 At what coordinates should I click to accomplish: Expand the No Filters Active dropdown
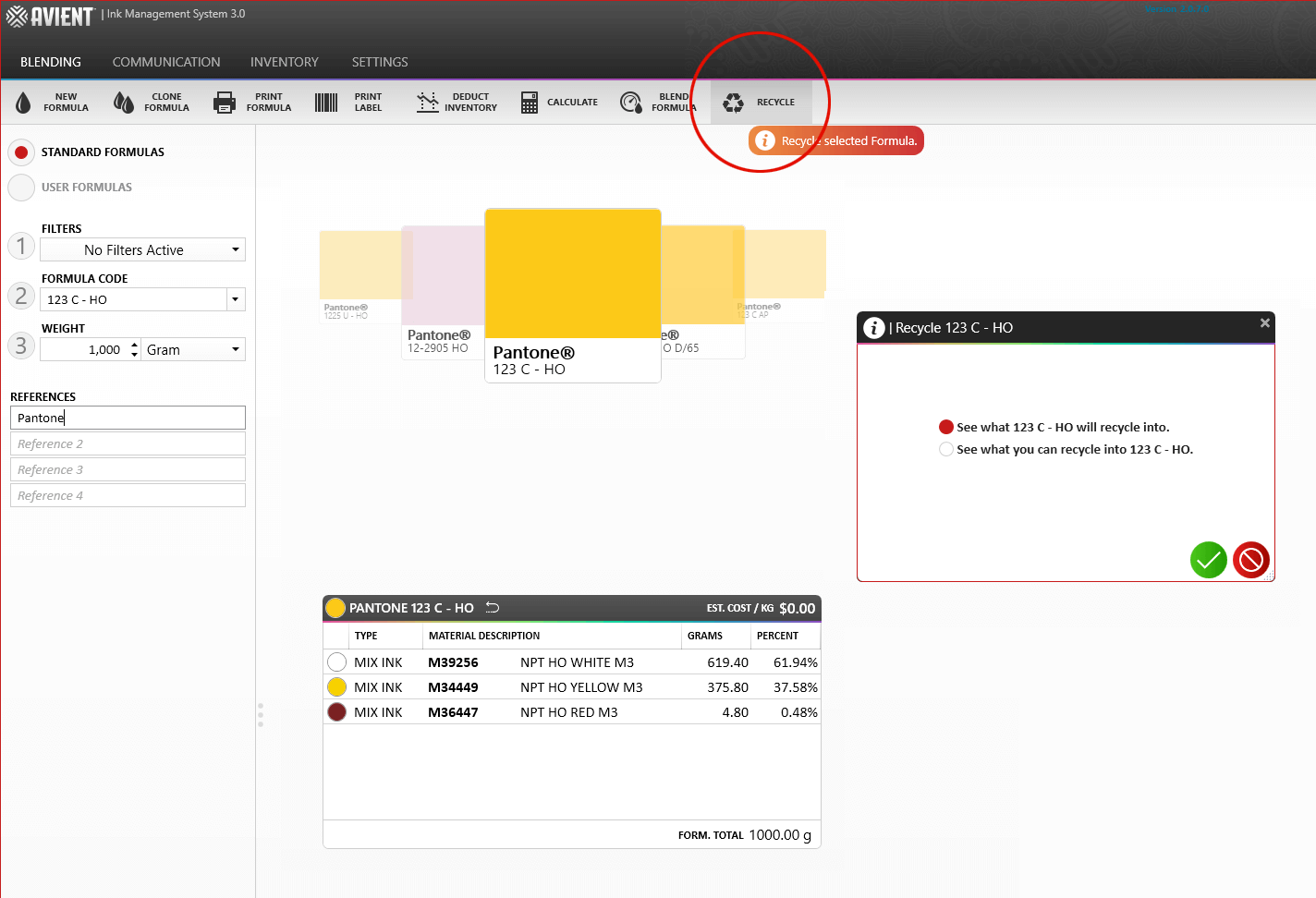(236, 250)
